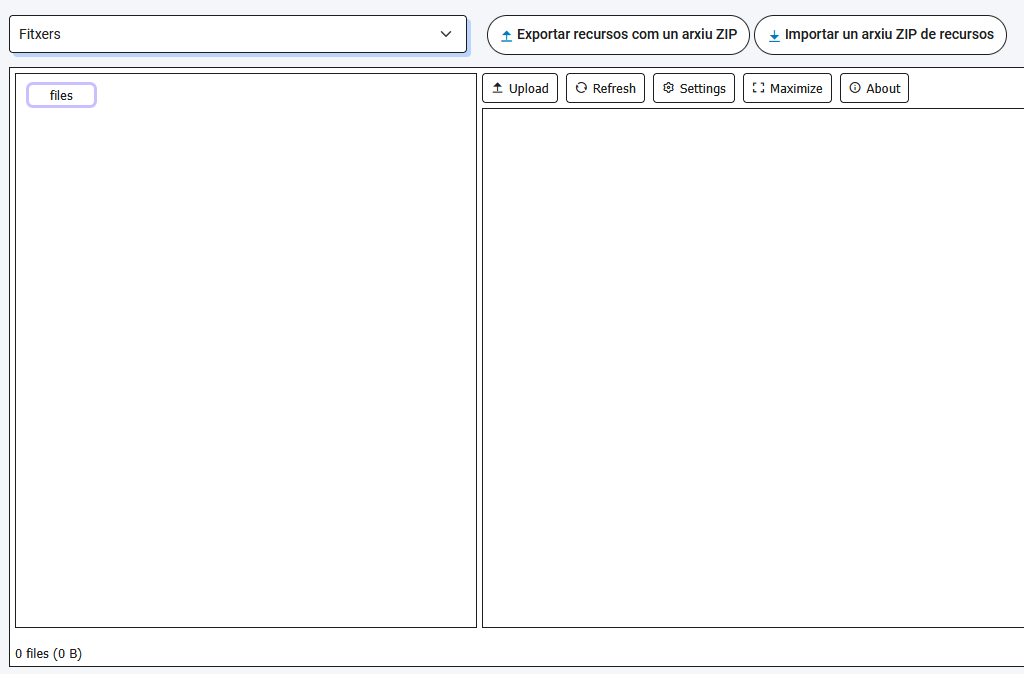Click the circular refresh arrow icon
This screenshot has height=674, width=1024.
point(581,88)
